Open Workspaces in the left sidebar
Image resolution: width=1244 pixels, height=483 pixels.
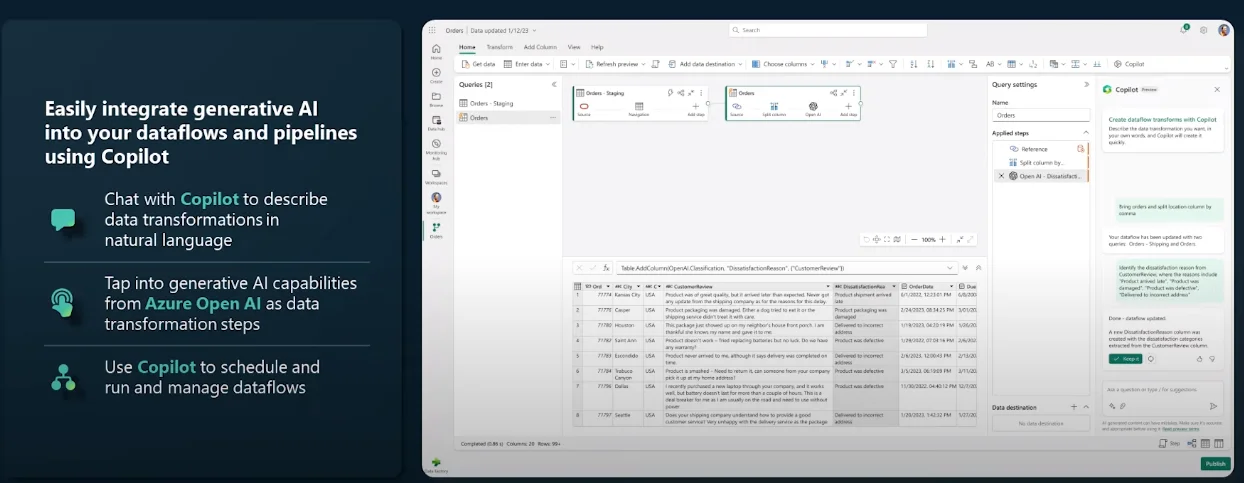pos(436,173)
